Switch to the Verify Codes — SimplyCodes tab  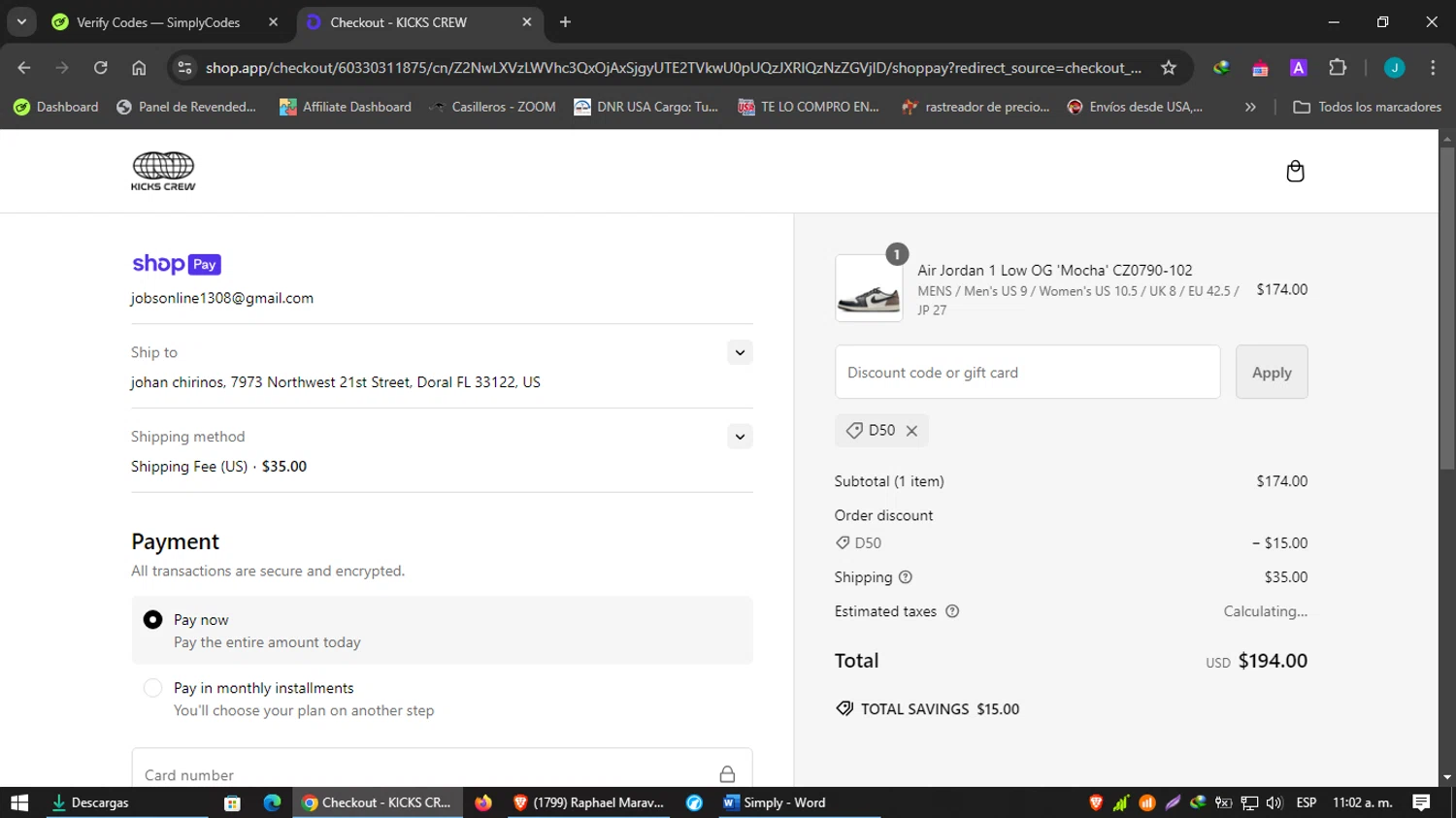[x=165, y=22]
